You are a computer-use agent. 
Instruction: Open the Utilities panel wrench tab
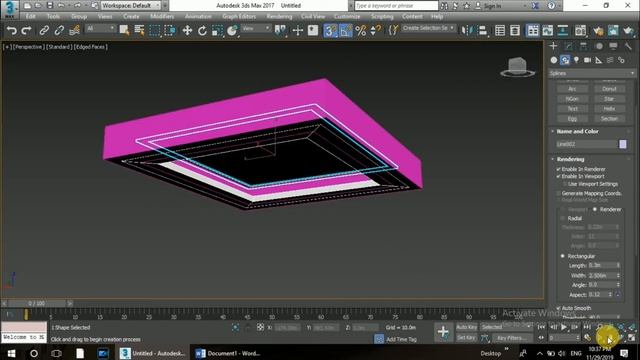[x=629, y=46]
